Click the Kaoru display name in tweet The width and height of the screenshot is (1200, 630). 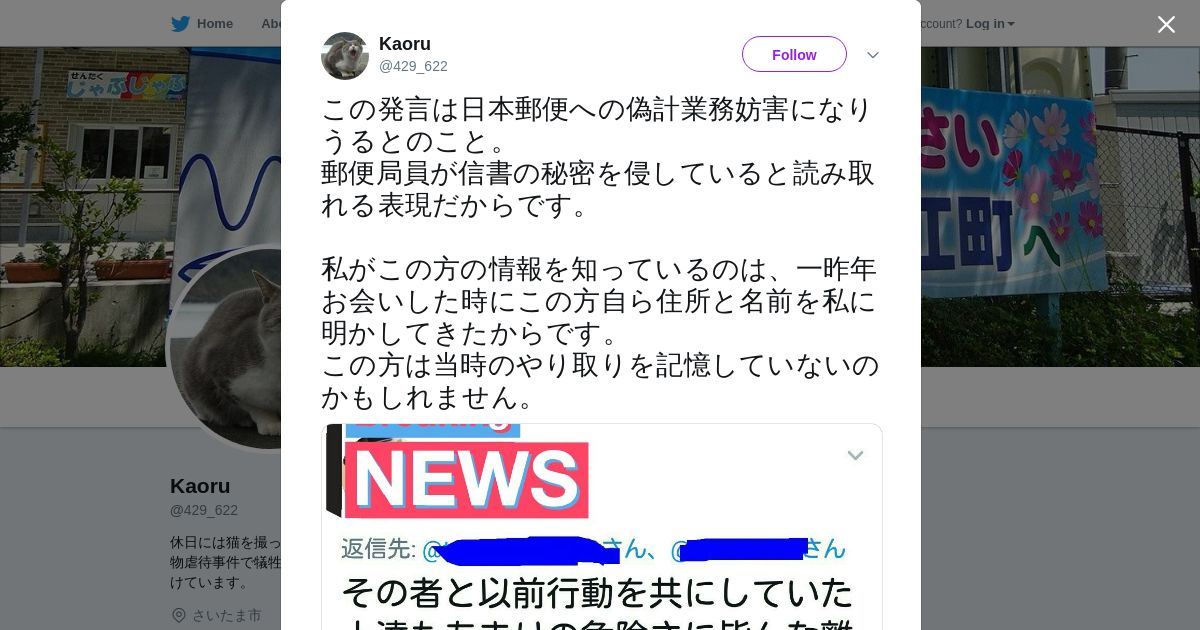tap(405, 44)
